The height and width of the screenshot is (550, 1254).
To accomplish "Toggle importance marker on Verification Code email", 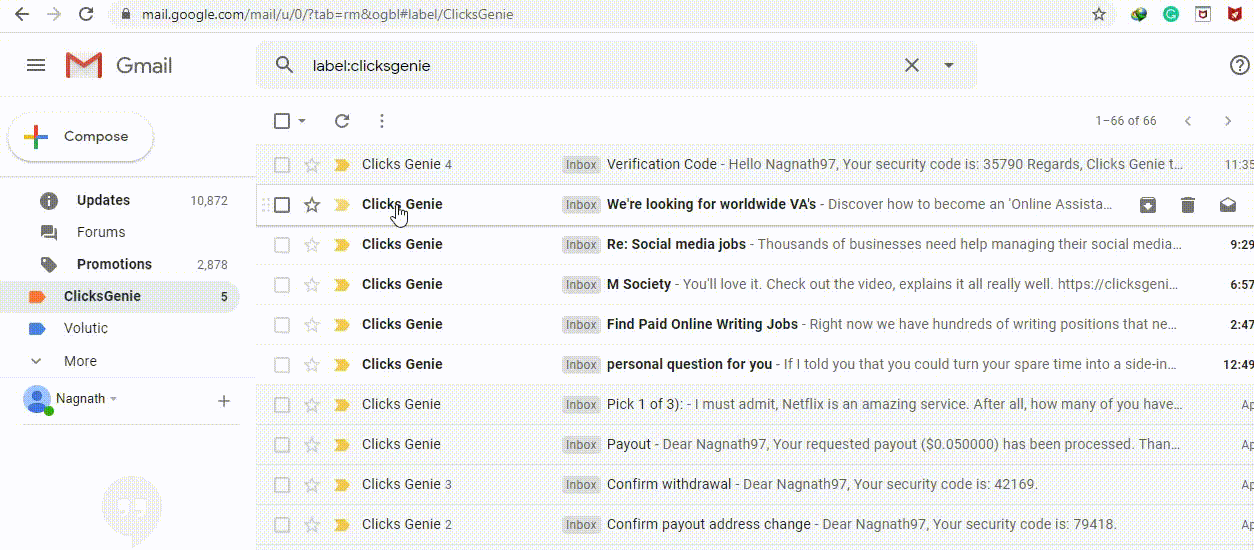I will click(x=342, y=165).
